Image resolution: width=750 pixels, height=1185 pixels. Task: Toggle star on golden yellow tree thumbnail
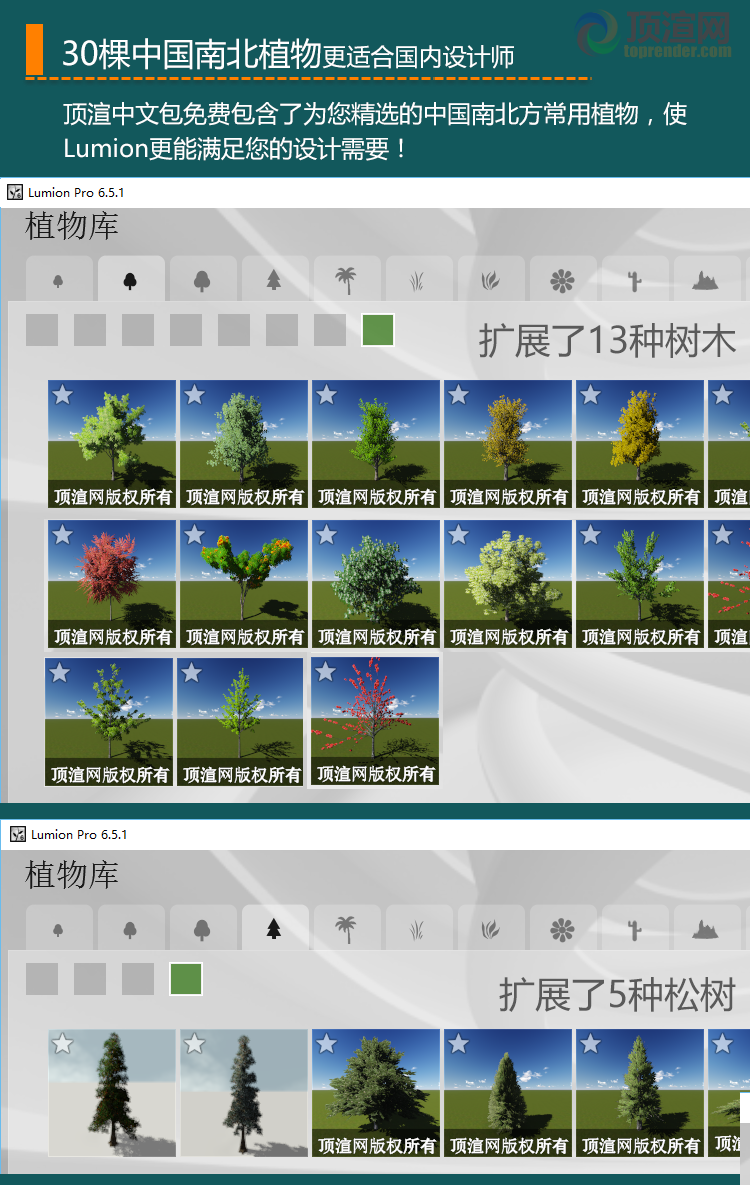pyautogui.click(x=590, y=394)
